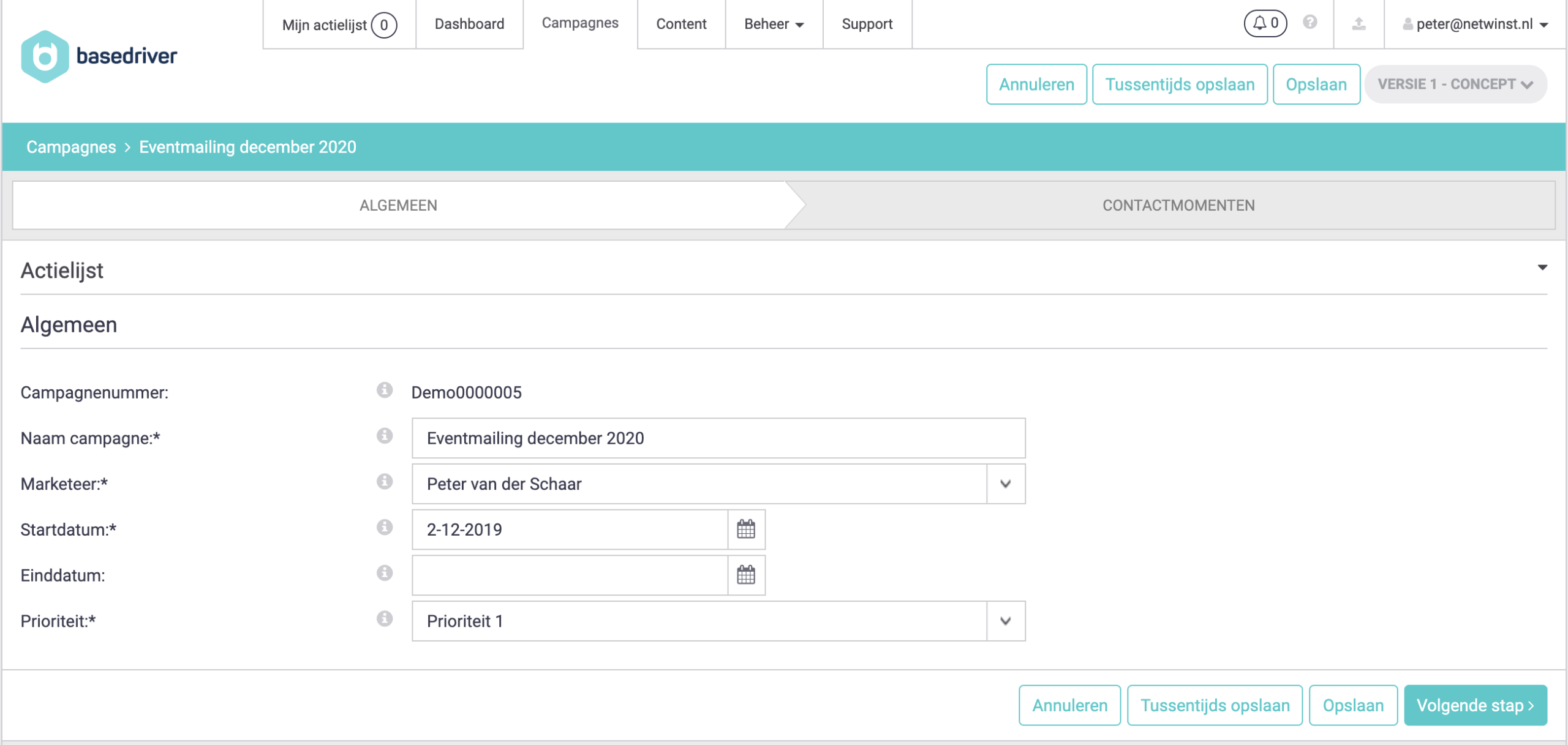Show info for Naam campagne field
Viewport: 1568px width, 745px height.
pyautogui.click(x=385, y=436)
